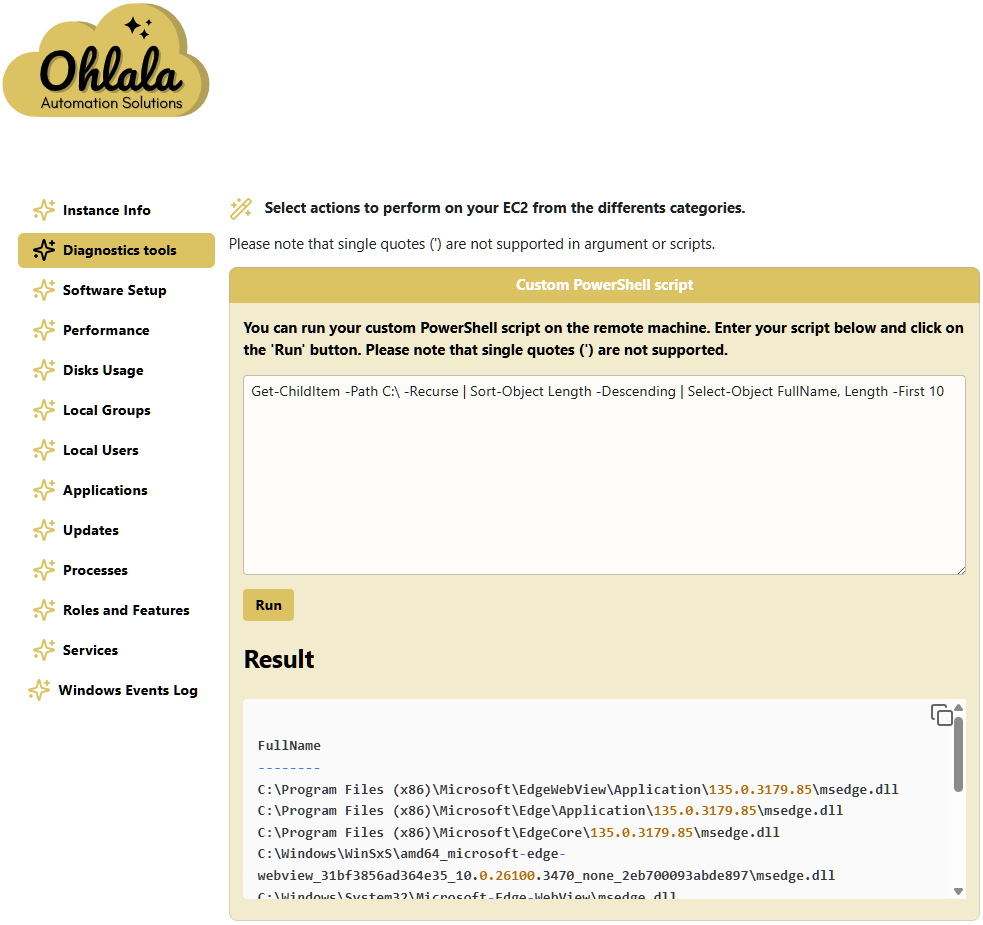
Task: Select Applications in the sidebar
Action: 105,490
